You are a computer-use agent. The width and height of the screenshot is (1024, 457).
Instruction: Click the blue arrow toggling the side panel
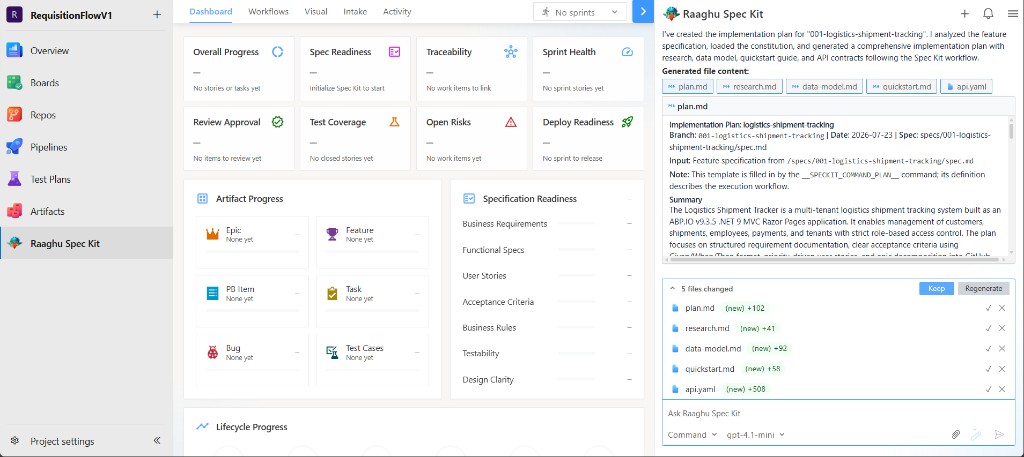643,12
